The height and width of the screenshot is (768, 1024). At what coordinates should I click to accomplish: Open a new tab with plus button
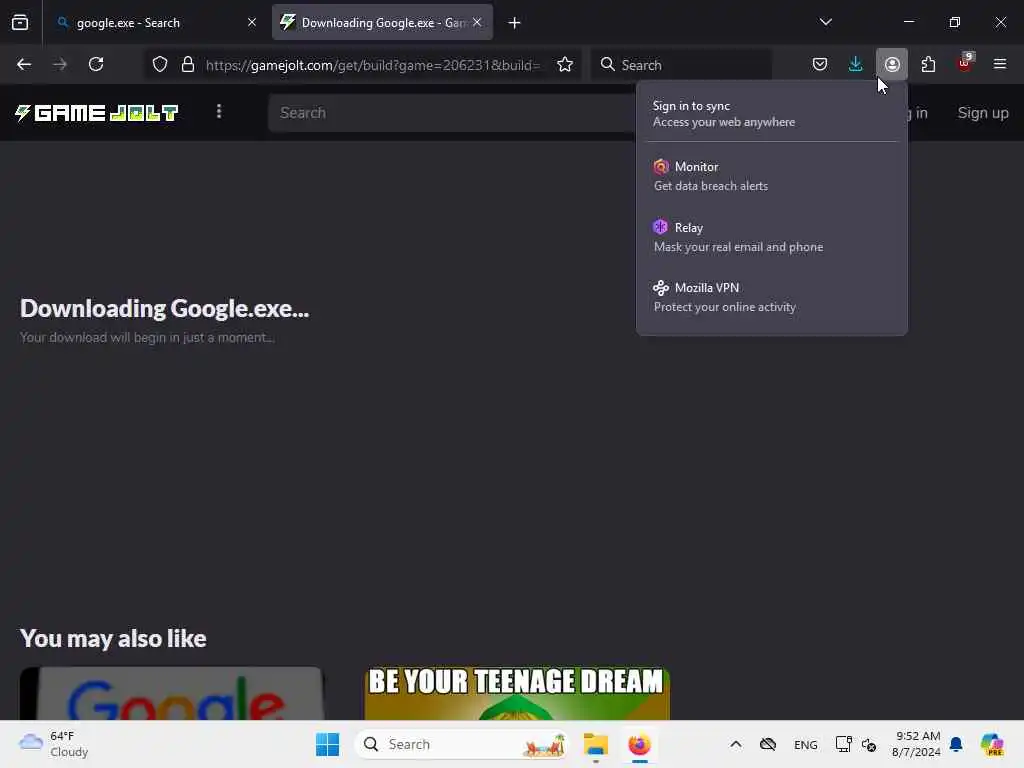click(x=514, y=23)
